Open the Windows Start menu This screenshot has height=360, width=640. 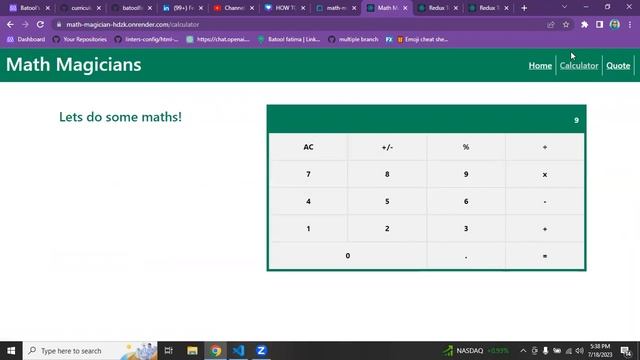point(11,351)
